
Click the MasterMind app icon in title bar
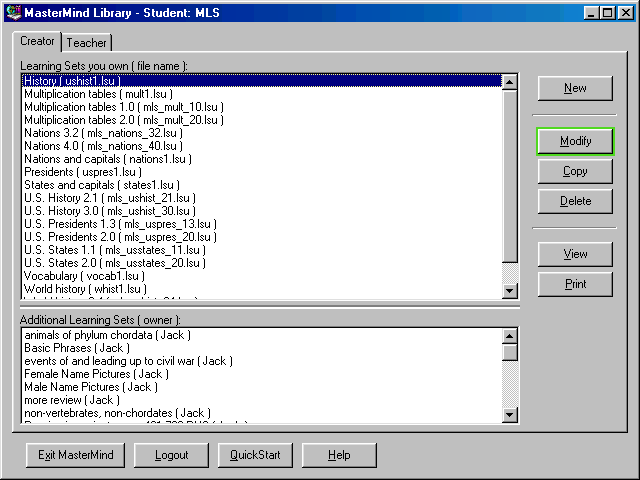13,13
